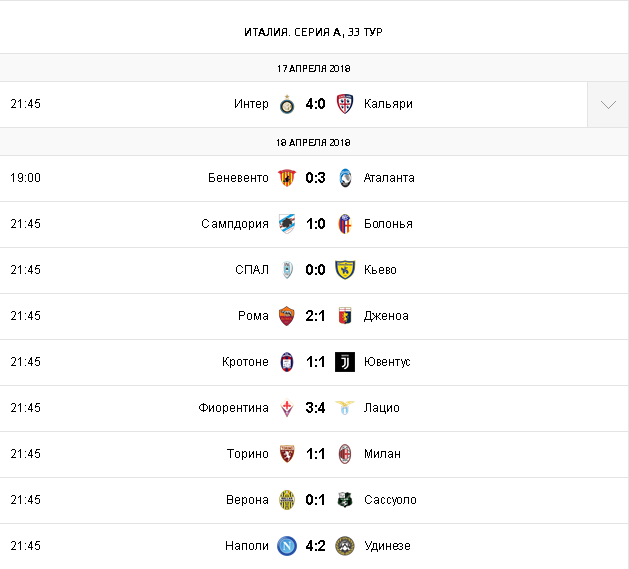Screen dimensions: 629x569
Task: Click the Juventus club logo
Action: pos(345,362)
